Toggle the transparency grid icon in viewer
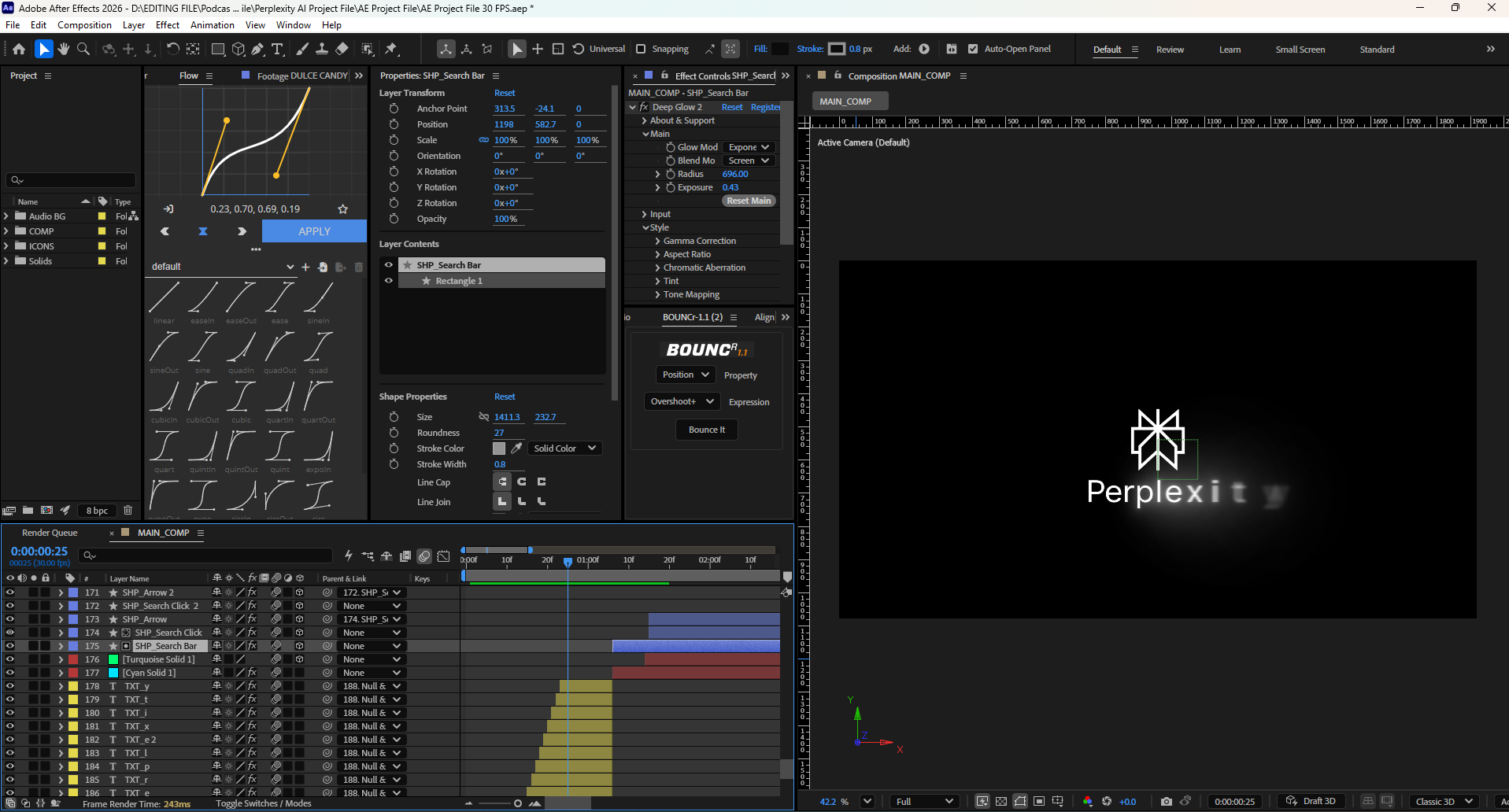This screenshot has height=812, width=1509. point(1001,801)
